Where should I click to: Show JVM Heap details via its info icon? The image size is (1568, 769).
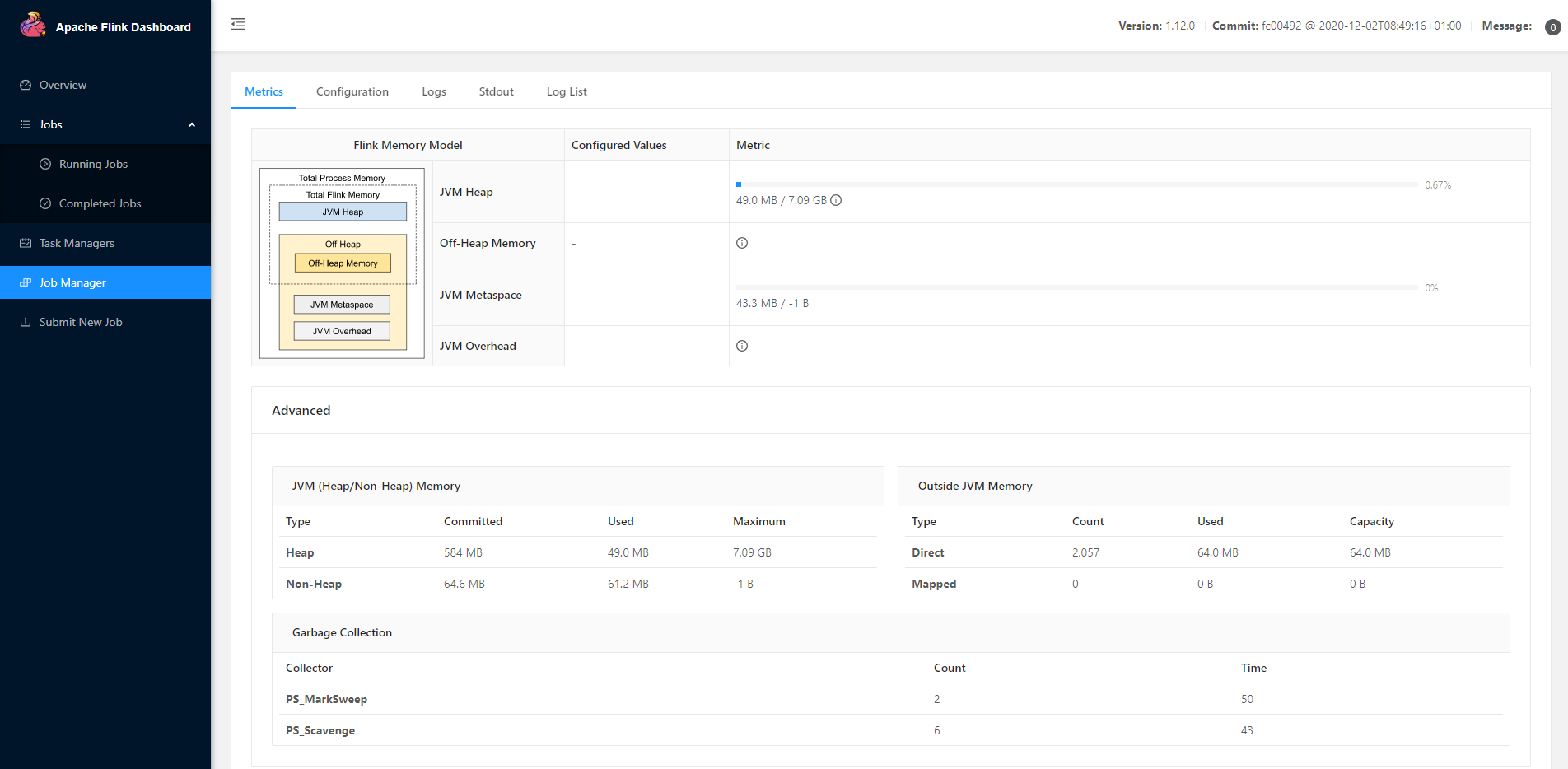pos(836,200)
